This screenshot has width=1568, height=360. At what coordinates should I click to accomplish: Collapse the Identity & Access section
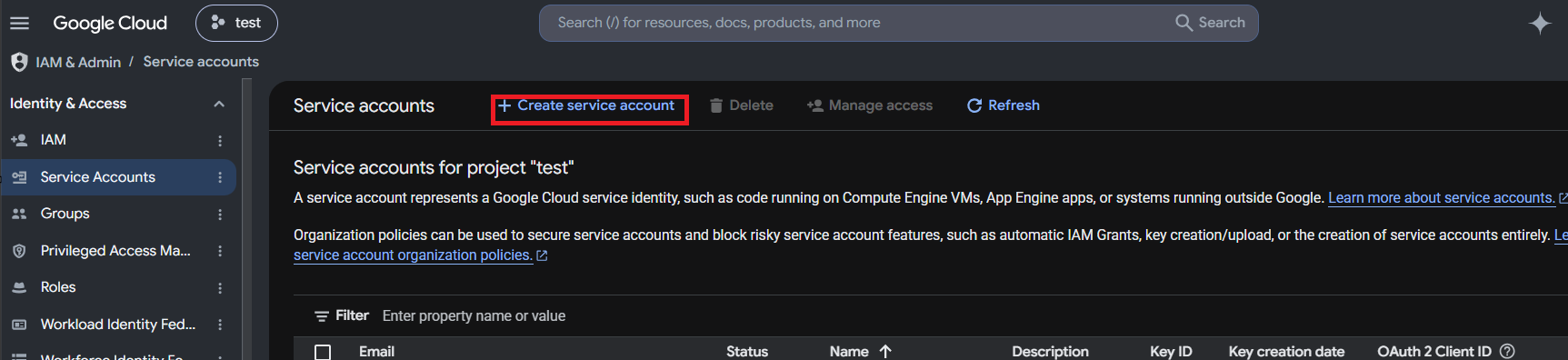[219, 104]
